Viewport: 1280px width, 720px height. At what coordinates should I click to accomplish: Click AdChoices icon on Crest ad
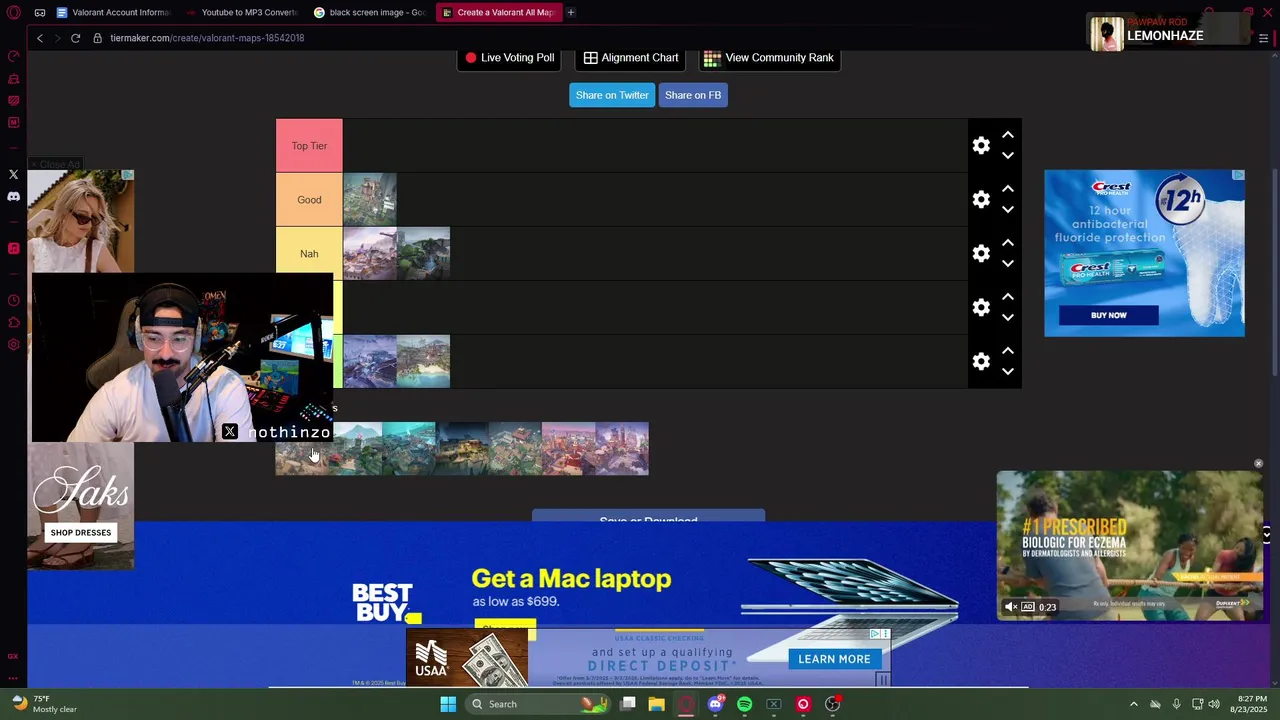click(x=1238, y=175)
